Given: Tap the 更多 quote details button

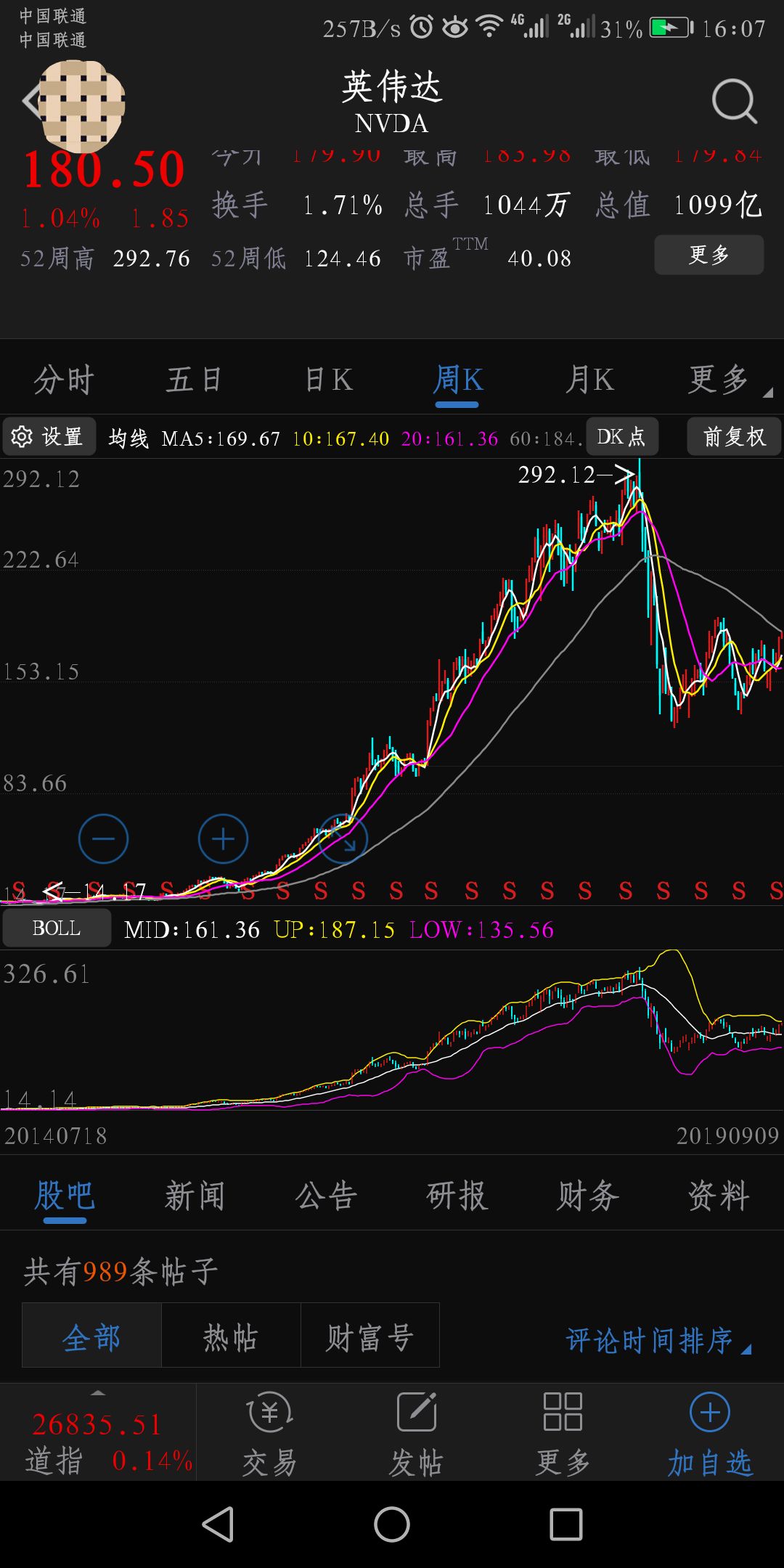Looking at the screenshot, I should click(x=709, y=255).
